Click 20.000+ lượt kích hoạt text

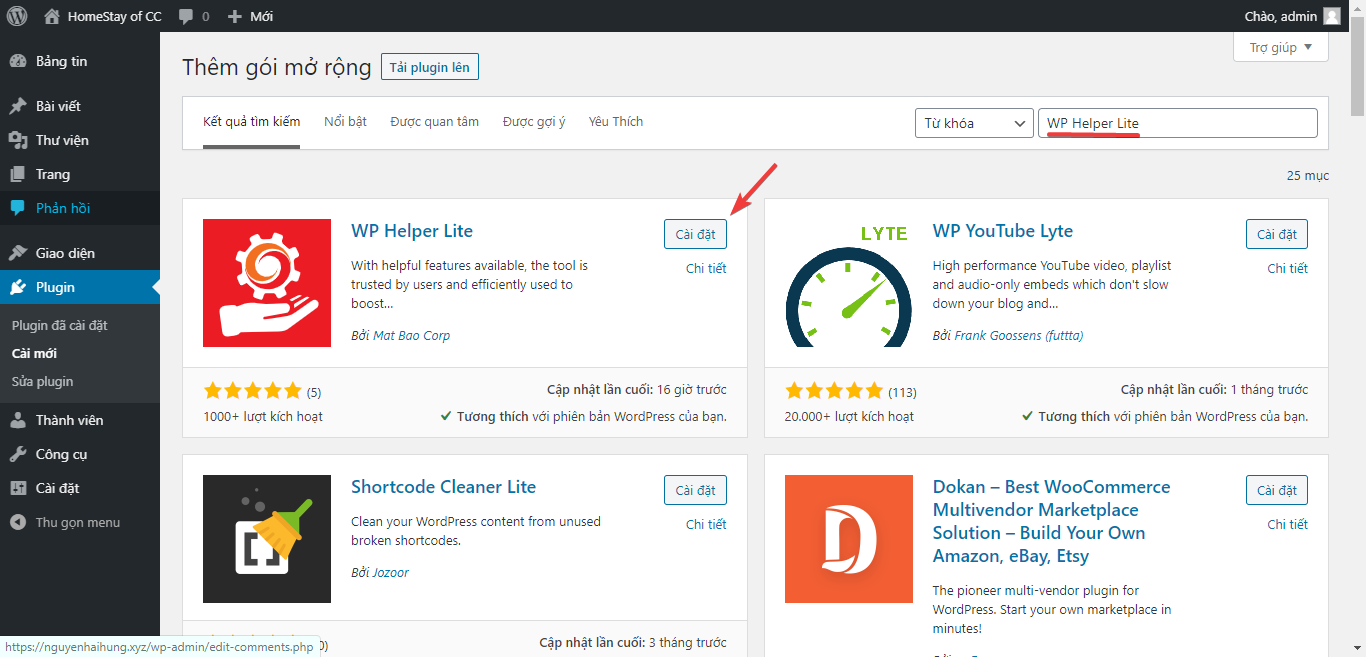click(x=849, y=416)
